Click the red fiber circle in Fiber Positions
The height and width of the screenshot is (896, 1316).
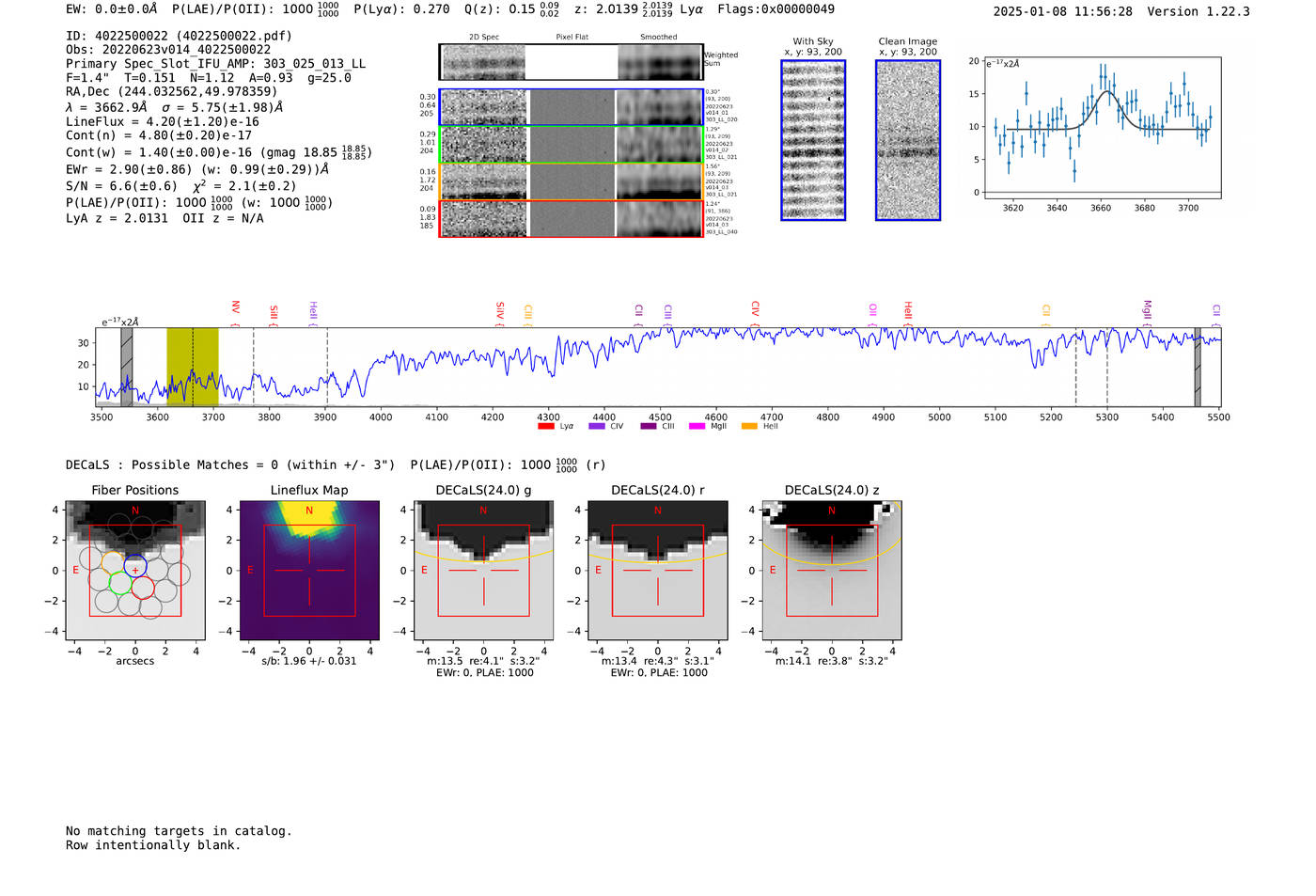pyautogui.click(x=143, y=588)
